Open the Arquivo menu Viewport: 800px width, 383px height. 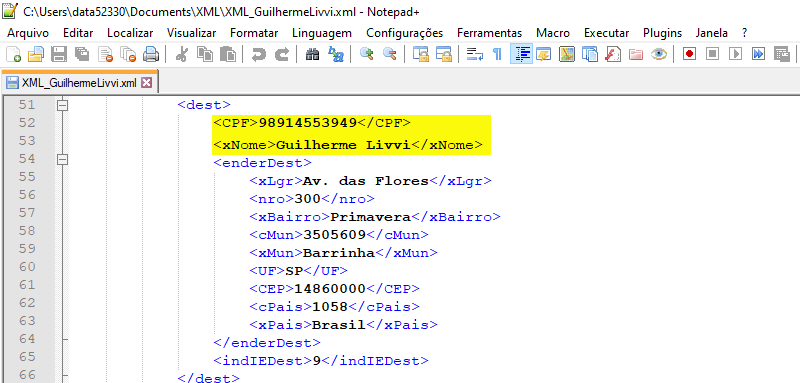click(x=28, y=33)
